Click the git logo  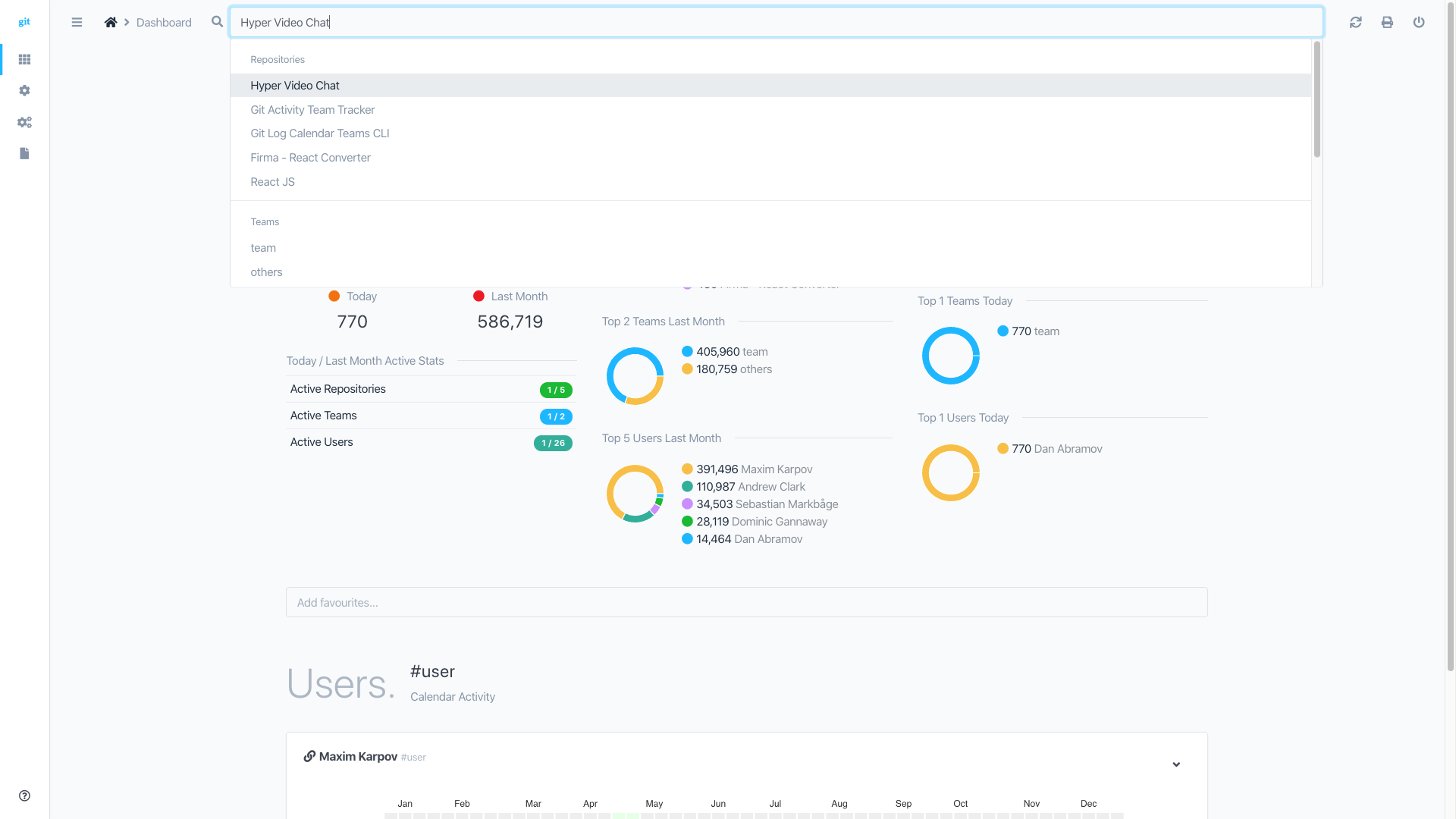point(24,22)
